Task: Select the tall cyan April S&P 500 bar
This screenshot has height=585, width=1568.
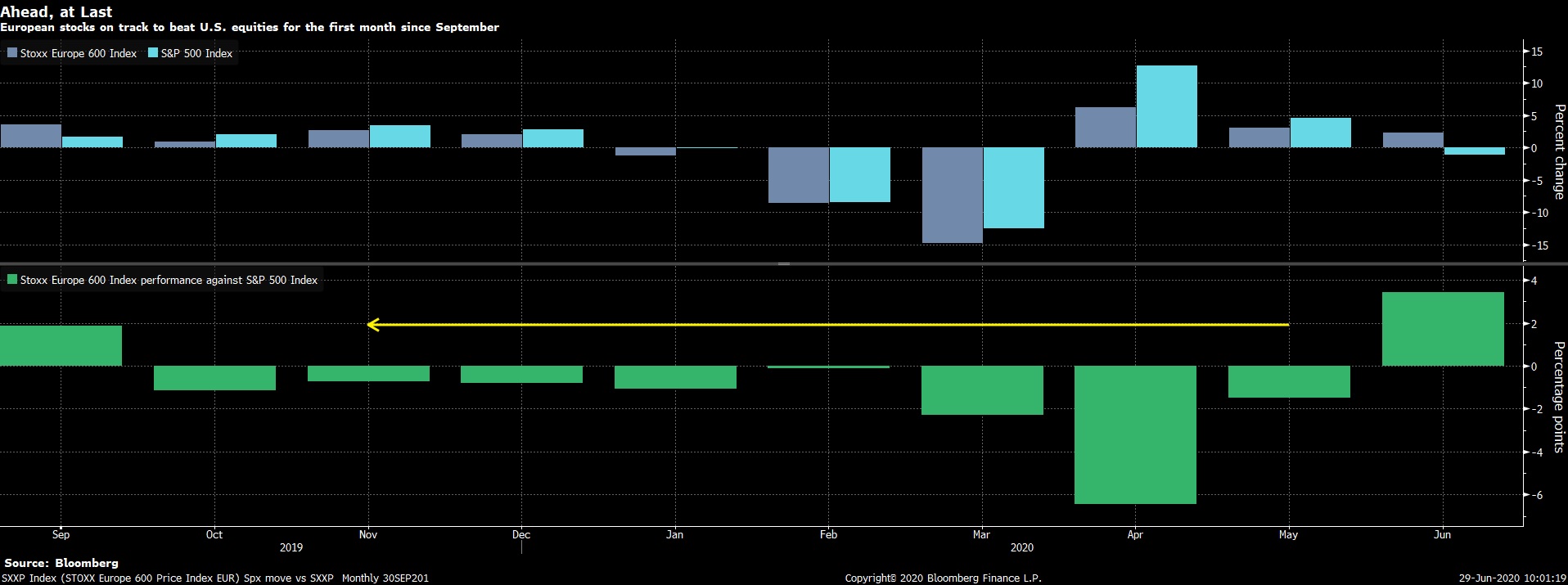Action: click(x=1166, y=106)
